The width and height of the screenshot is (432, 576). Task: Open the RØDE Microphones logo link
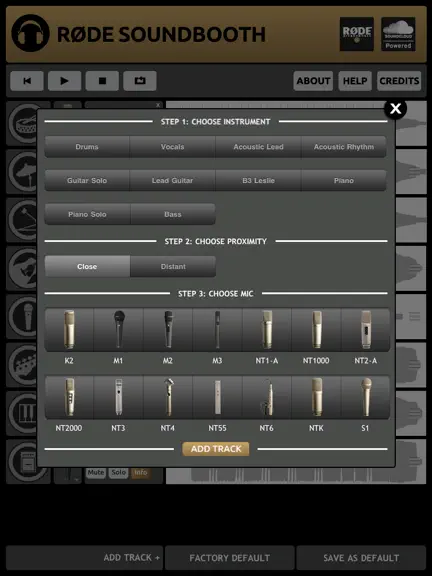(x=357, y=34)
